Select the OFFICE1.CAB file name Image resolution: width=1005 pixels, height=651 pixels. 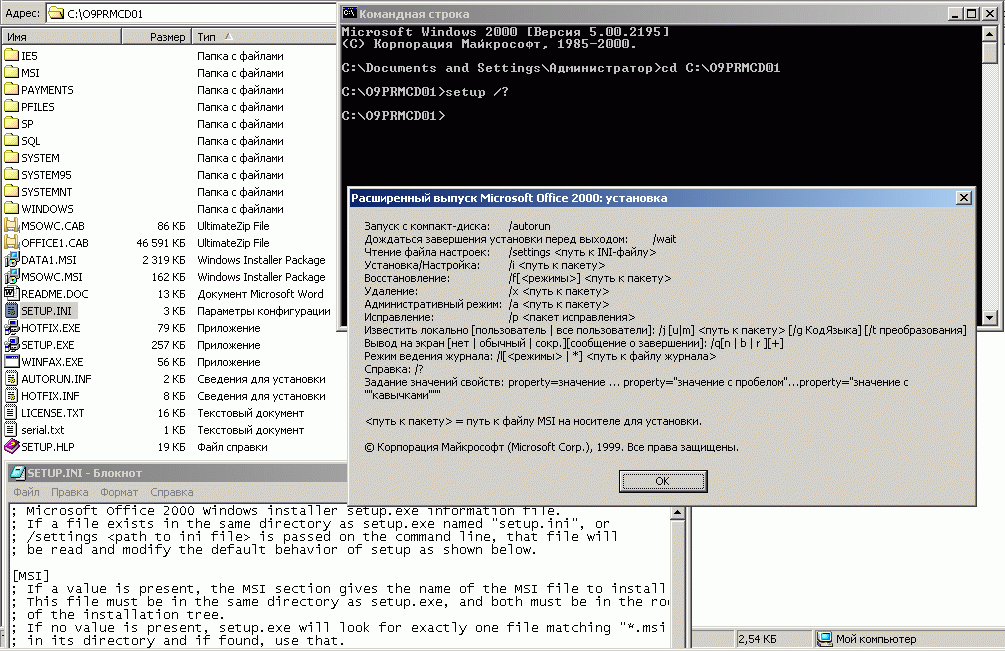54,243
